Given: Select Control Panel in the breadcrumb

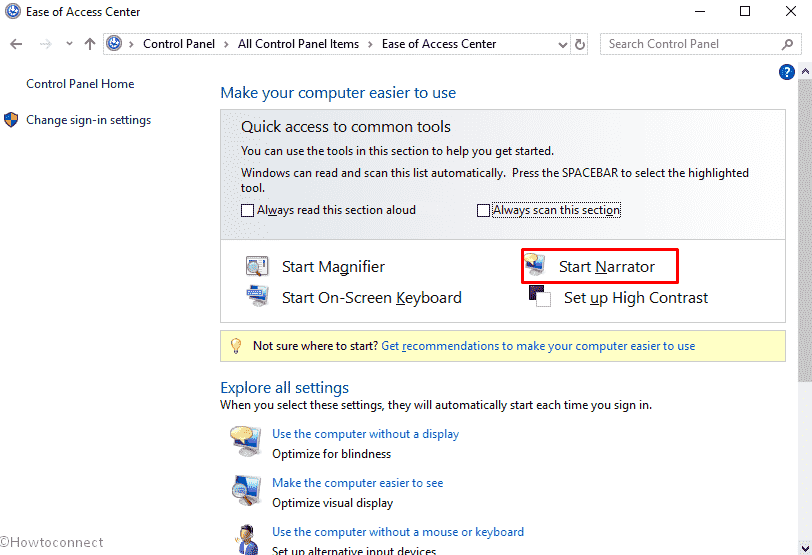Looking at the screenshot, I should tap(179, 44).
